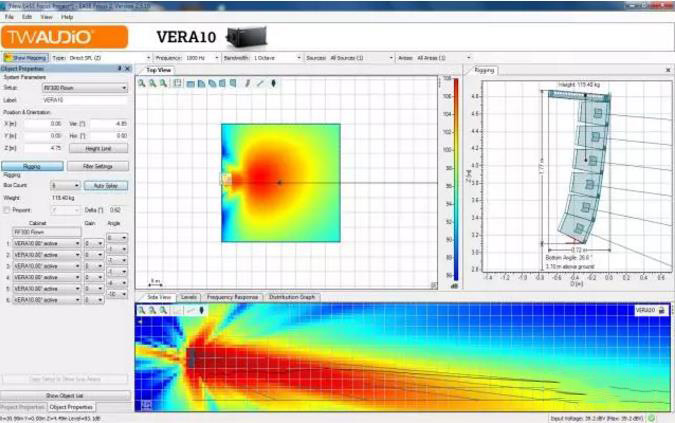Click the second zoom magnifier in Side View toolbar
Image resolution: width=675 pixels, height=423 pixels.
(x=152, y=310)
